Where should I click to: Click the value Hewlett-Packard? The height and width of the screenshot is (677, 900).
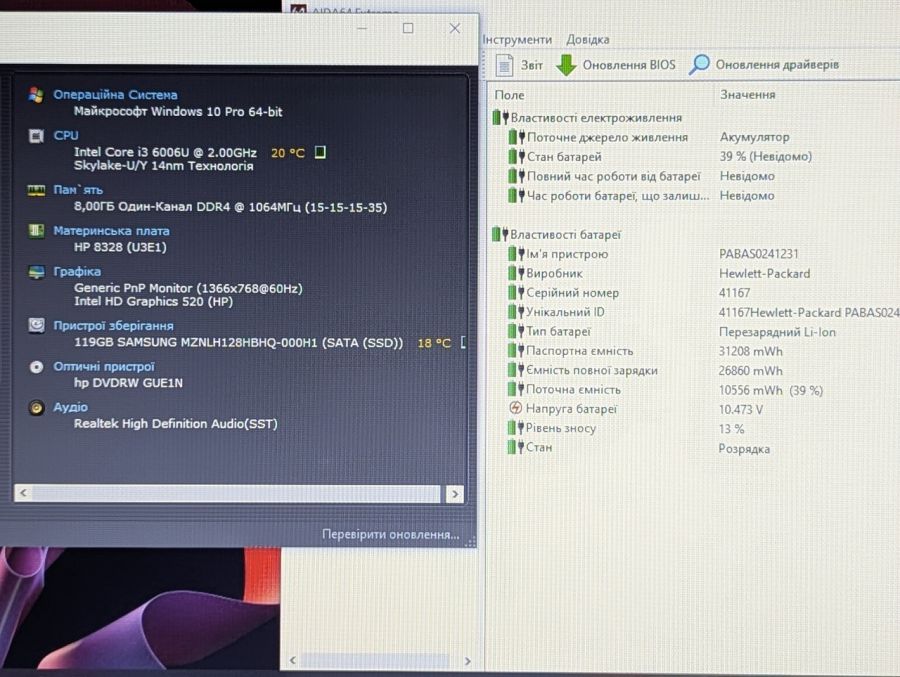(x=765, y=273)
